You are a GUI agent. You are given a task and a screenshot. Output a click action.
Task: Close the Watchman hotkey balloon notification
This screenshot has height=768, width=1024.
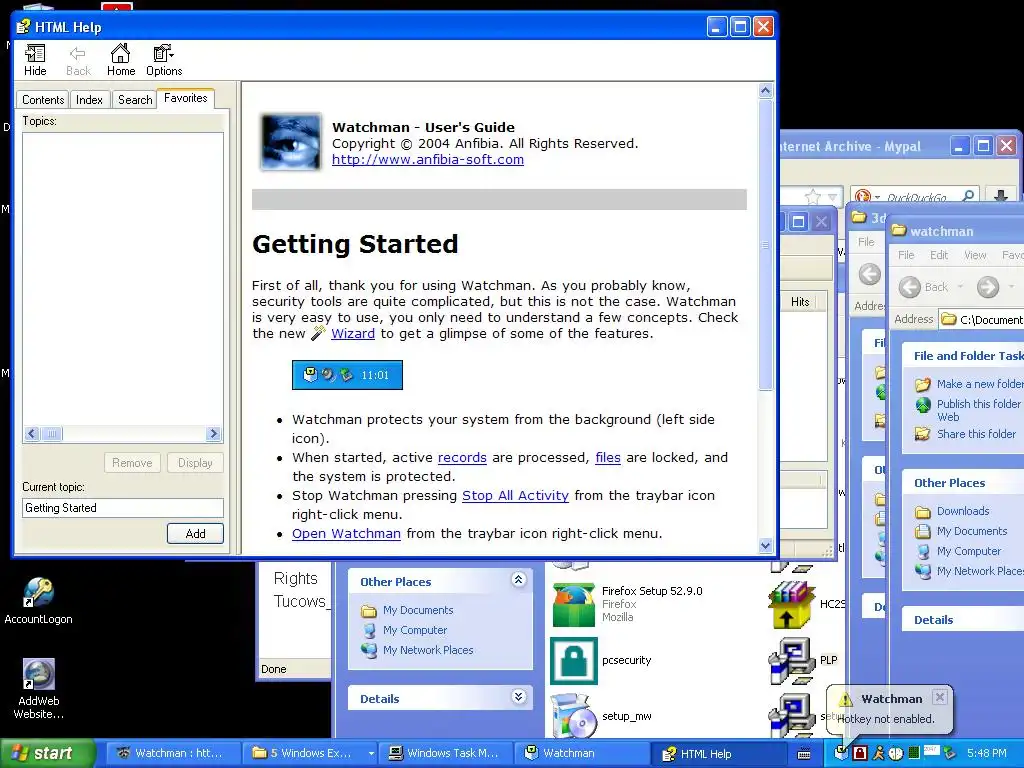939,697
